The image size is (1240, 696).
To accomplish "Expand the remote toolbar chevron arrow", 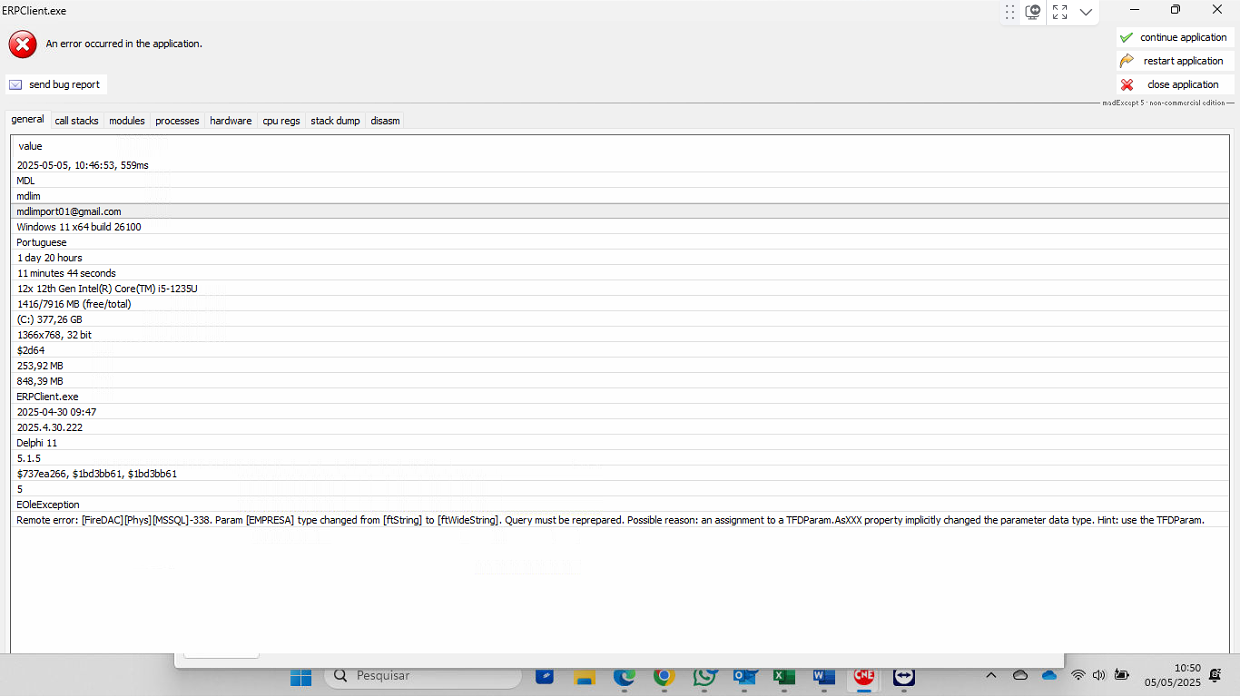I will click(1086, 12).
